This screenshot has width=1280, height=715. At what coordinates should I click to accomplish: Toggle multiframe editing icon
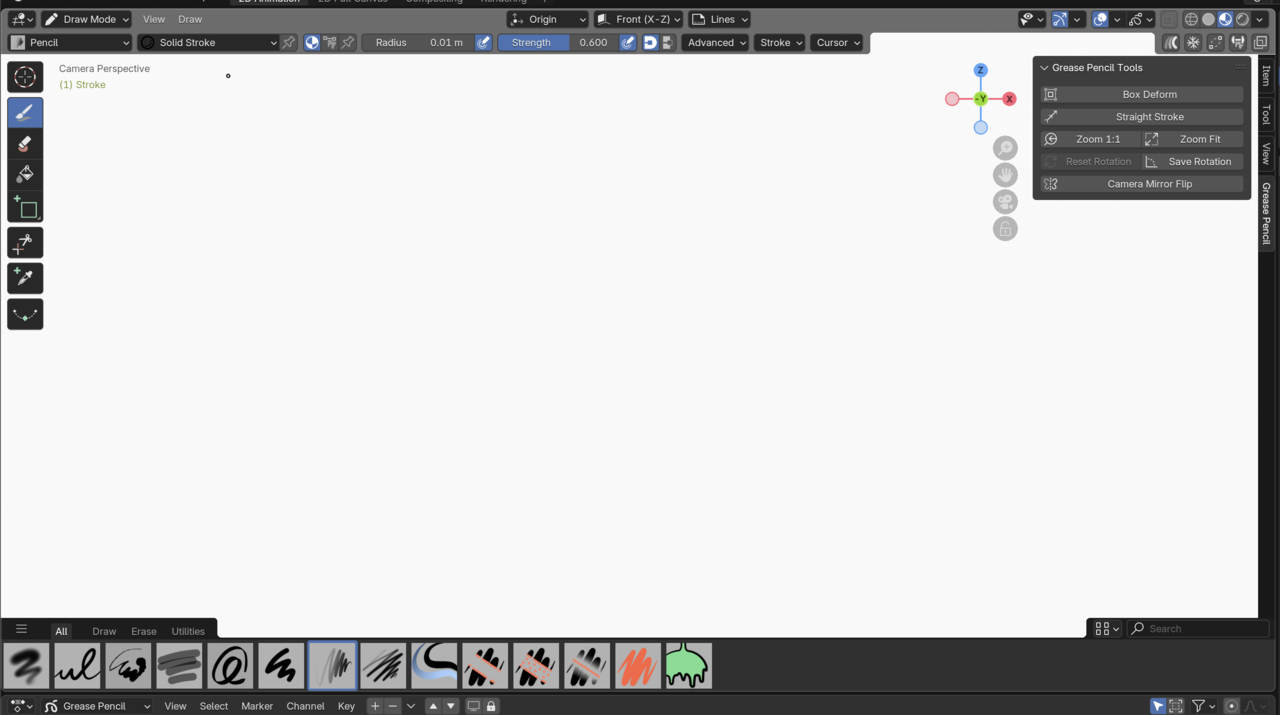(x=1215, y=43)
